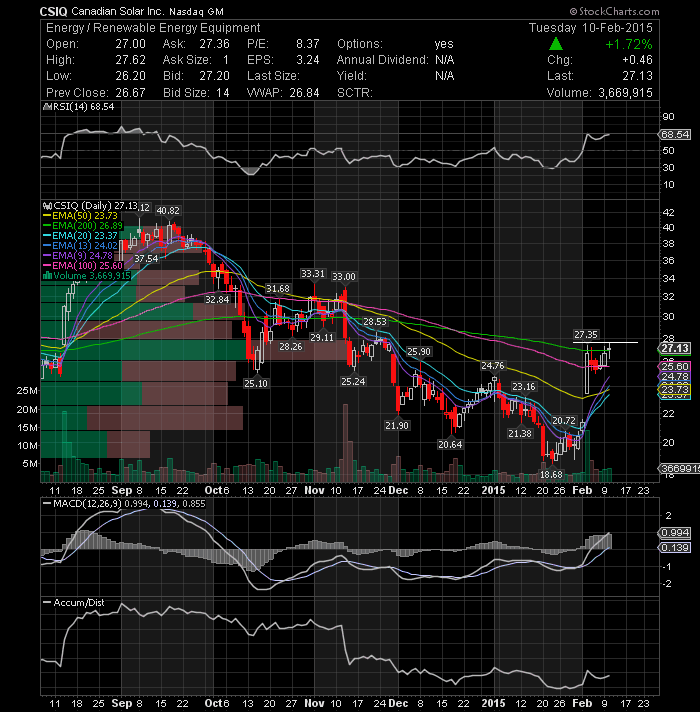Click the 27.13 price axis tag
Image resolution: width=700 pixels, height=712 pixels.
tap(675, 348)
